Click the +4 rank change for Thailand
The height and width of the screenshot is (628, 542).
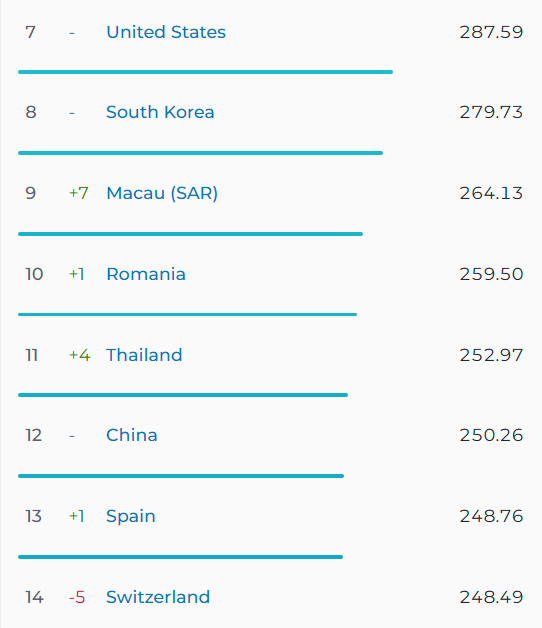coord(80,355)
